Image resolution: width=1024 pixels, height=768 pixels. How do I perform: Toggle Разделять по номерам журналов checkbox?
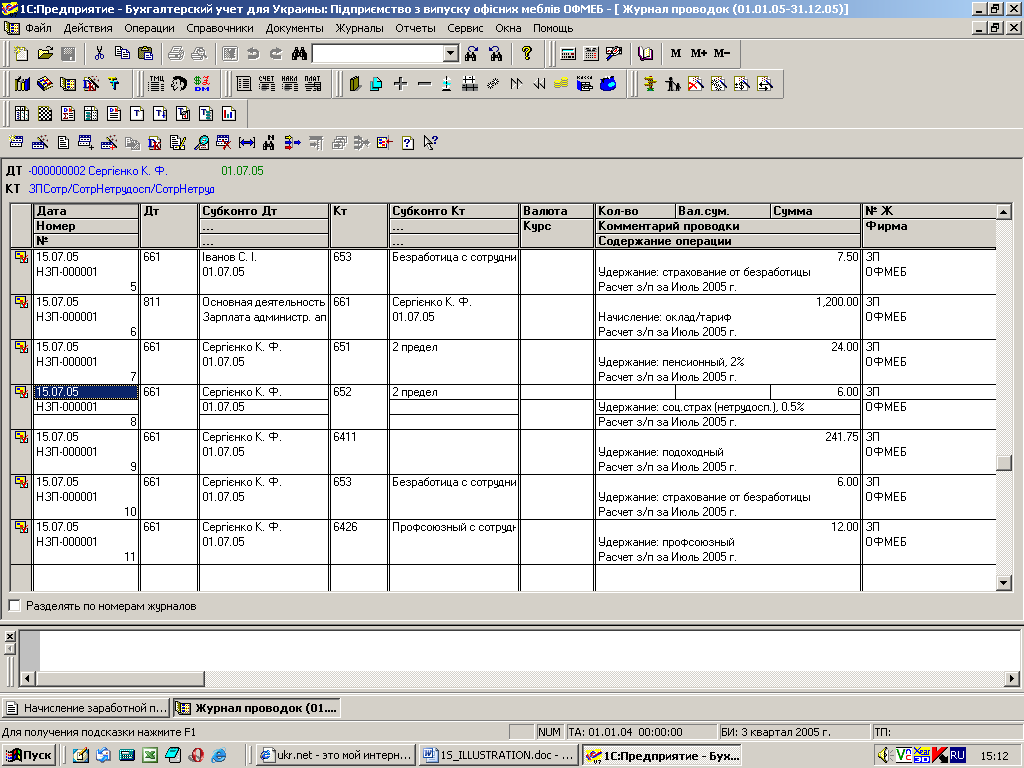[x=14, y=605]
